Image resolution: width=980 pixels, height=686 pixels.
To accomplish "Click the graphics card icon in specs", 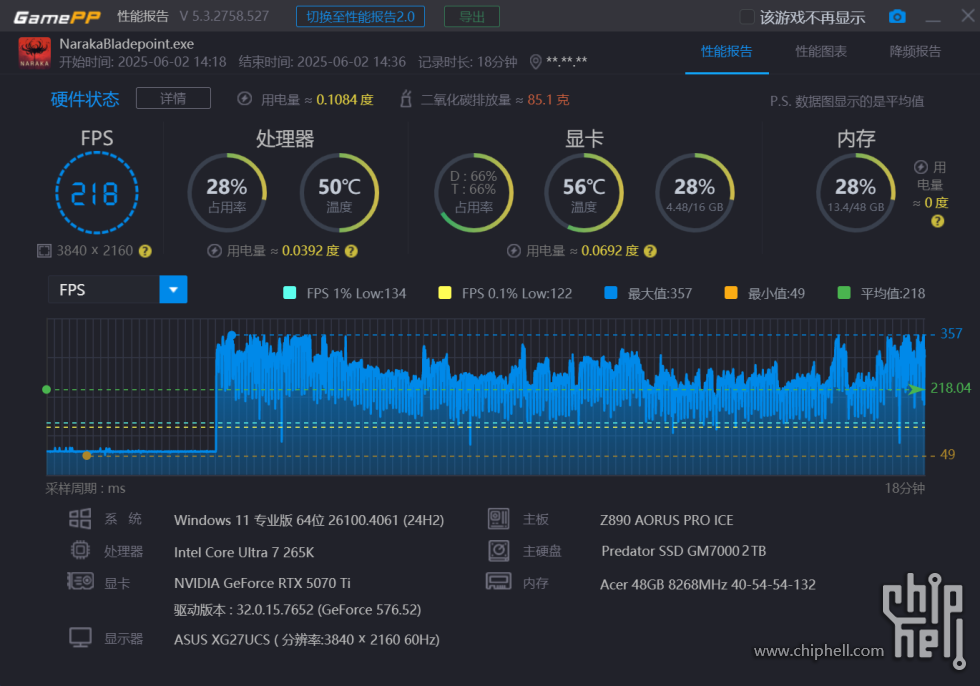I will point(81,581).
